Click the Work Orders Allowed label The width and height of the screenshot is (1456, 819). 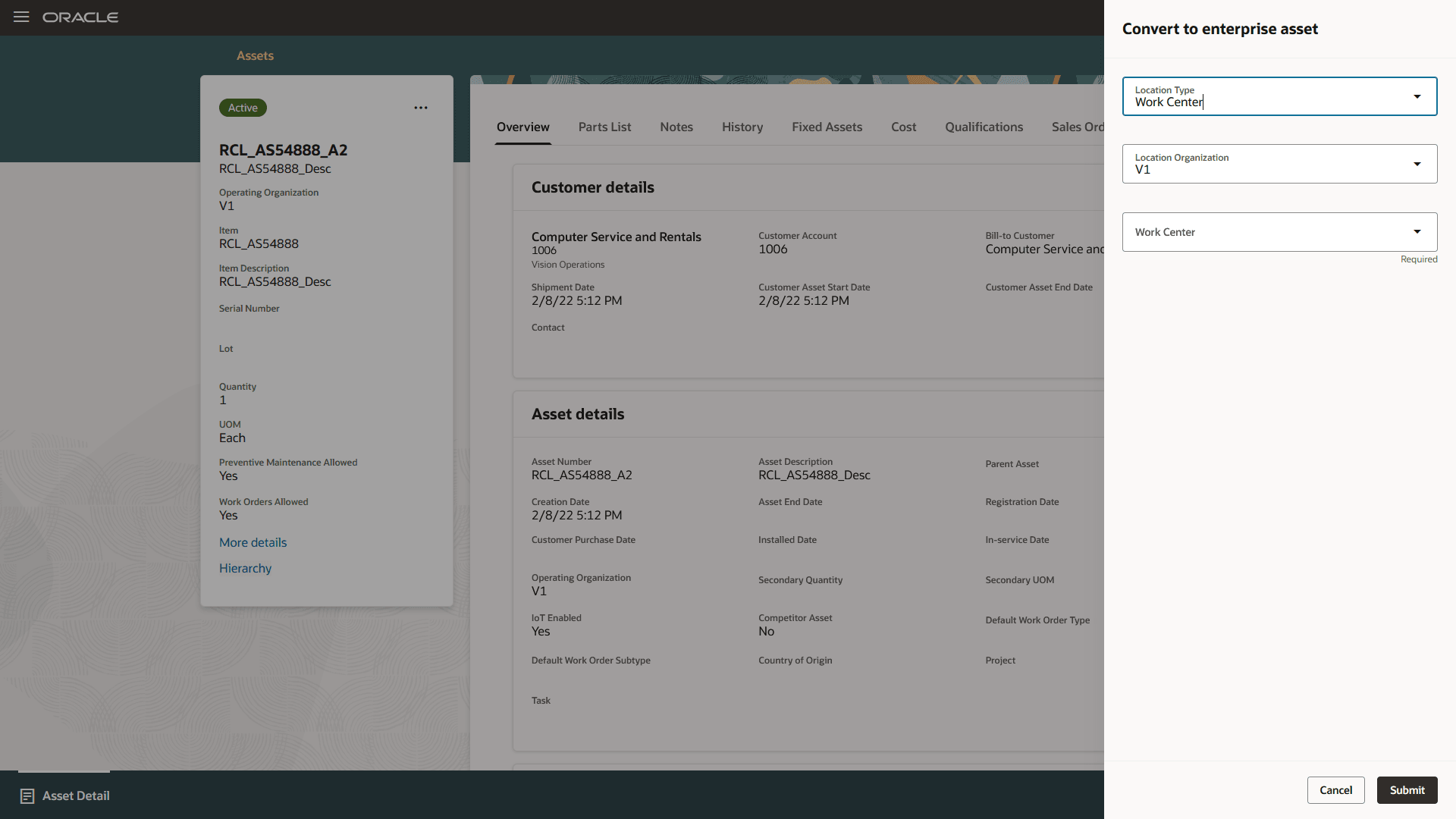click(x=263, y=502)
